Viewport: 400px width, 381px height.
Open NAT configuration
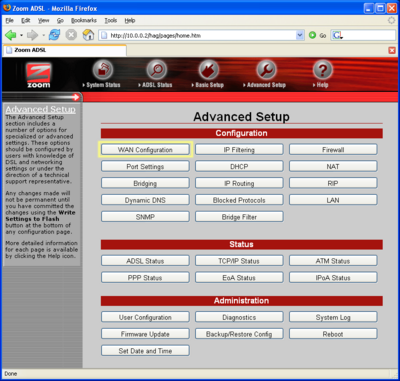click(x=333, y=166)
